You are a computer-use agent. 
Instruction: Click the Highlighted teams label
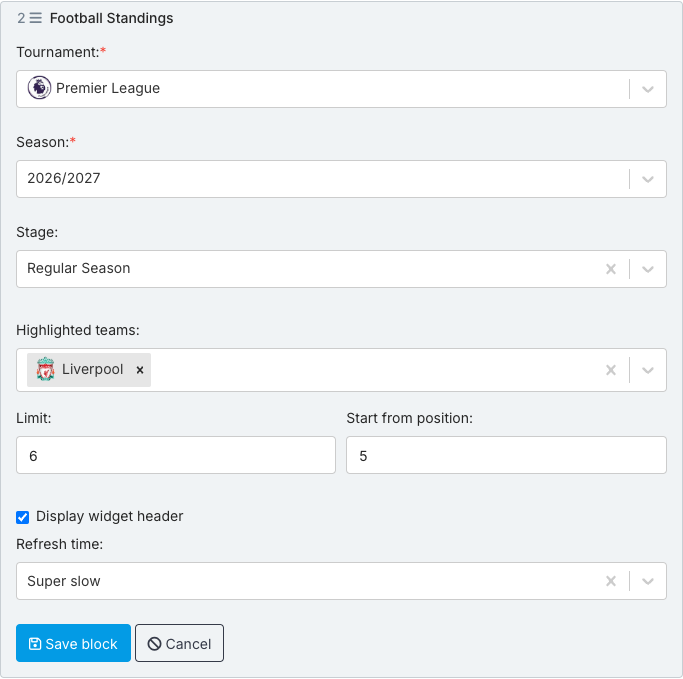pyautogui.click(x=78, y=330)
